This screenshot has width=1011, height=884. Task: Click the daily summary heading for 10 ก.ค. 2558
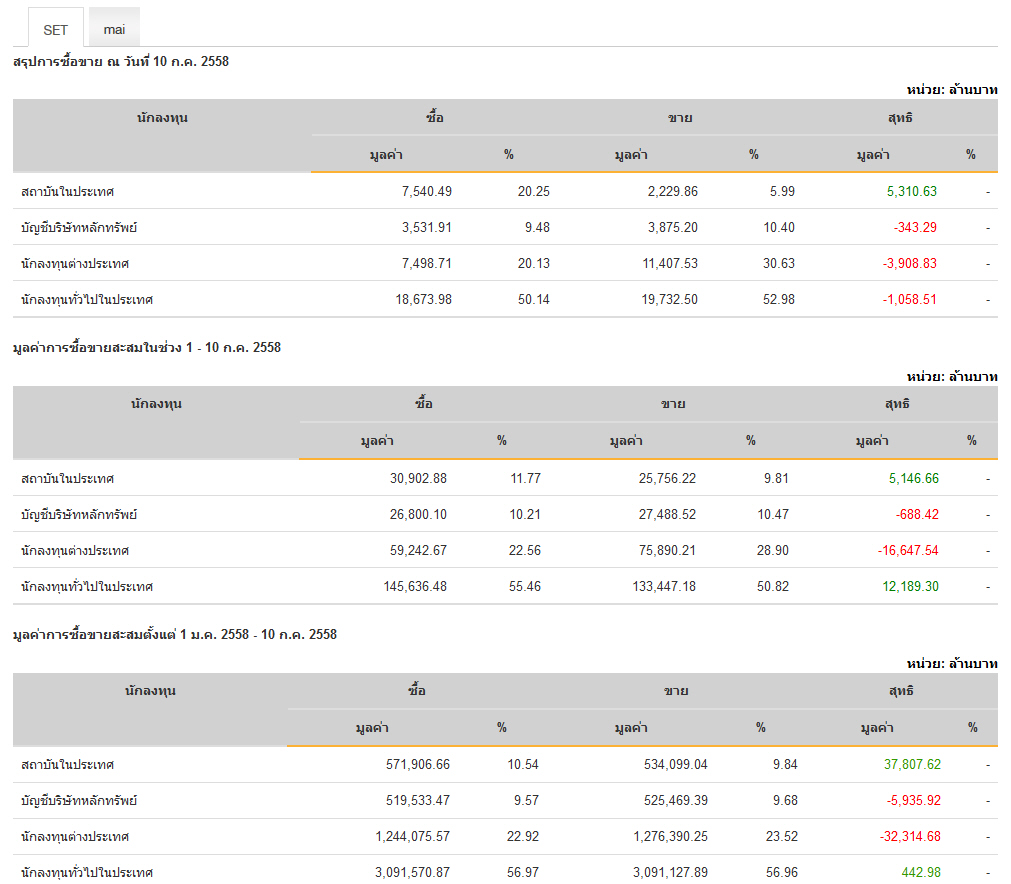click(121, 62)
